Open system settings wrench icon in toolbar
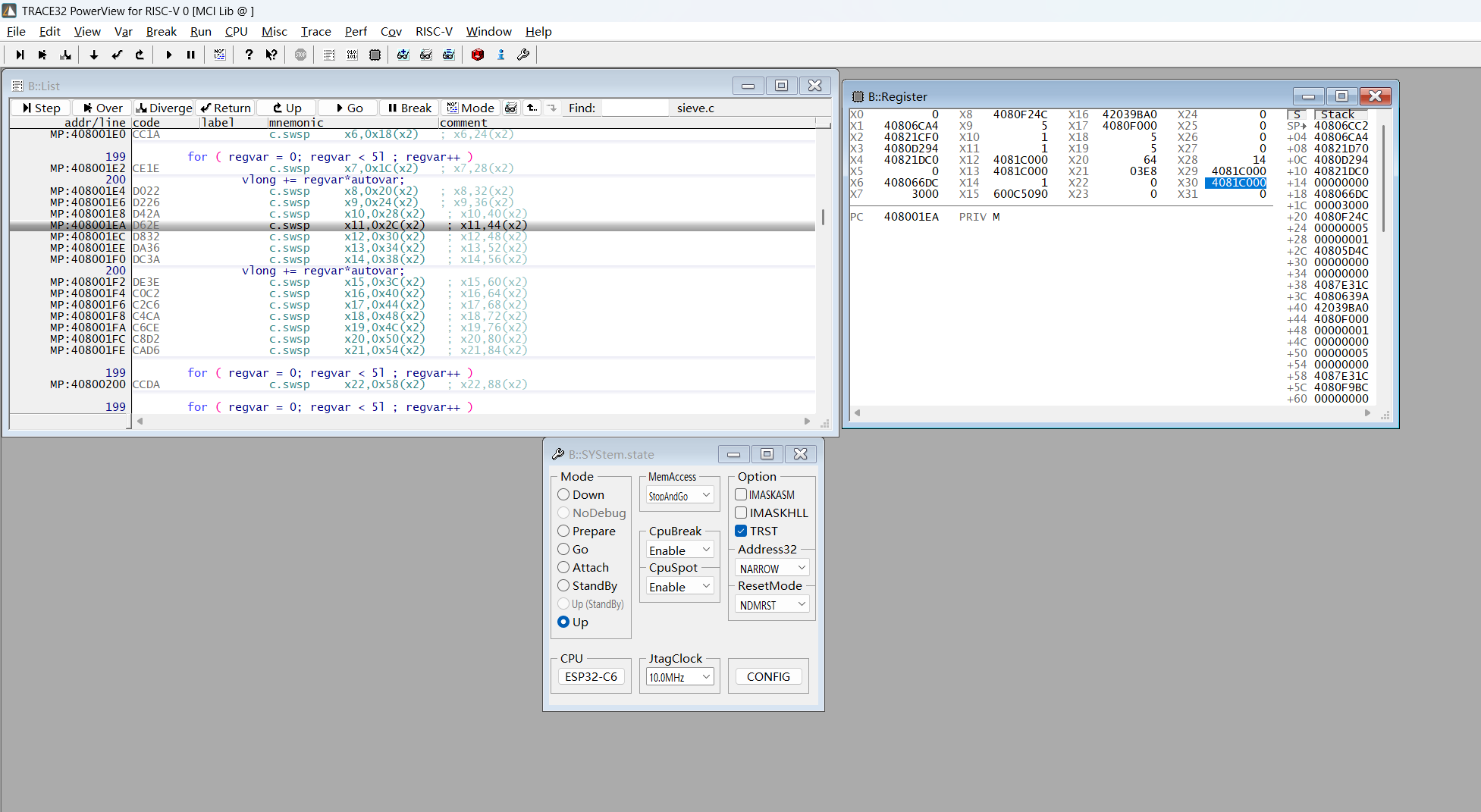The width and height of the screenshot is (1481, 812). [523, 55]
